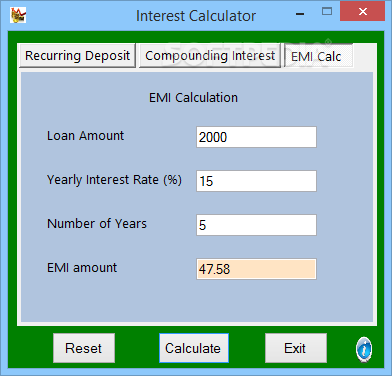Click the Interest Calculator app icon in title bar
Image resolution: width=392 pixels, height=376 pixels.
[18, 15]
